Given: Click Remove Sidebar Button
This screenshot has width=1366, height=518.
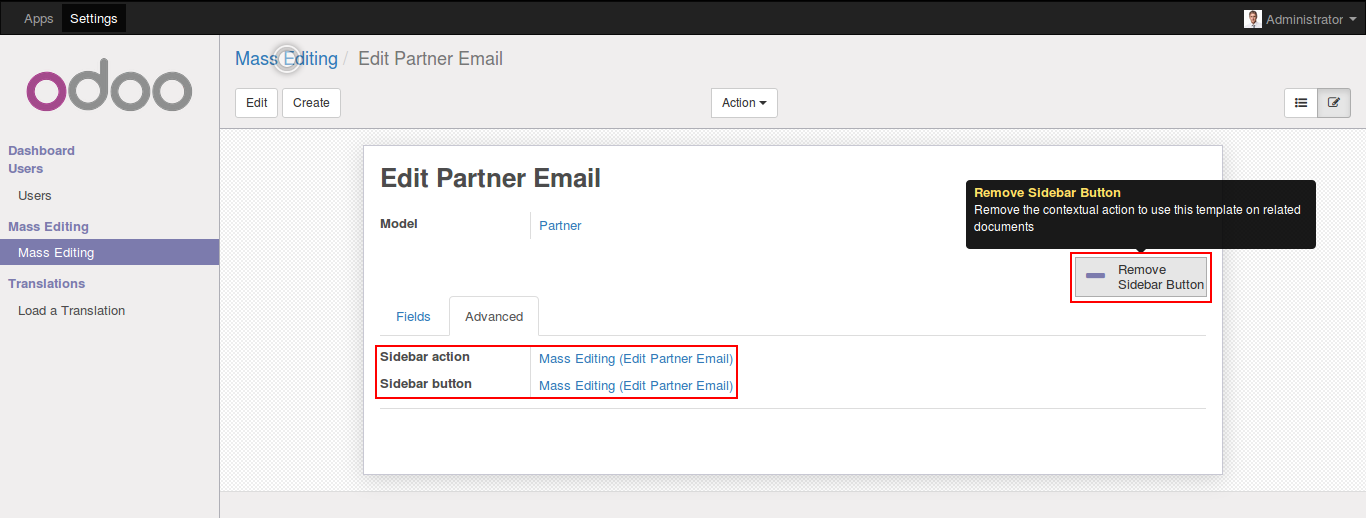Looking at the screenshot, I should tap(1141, 277).
